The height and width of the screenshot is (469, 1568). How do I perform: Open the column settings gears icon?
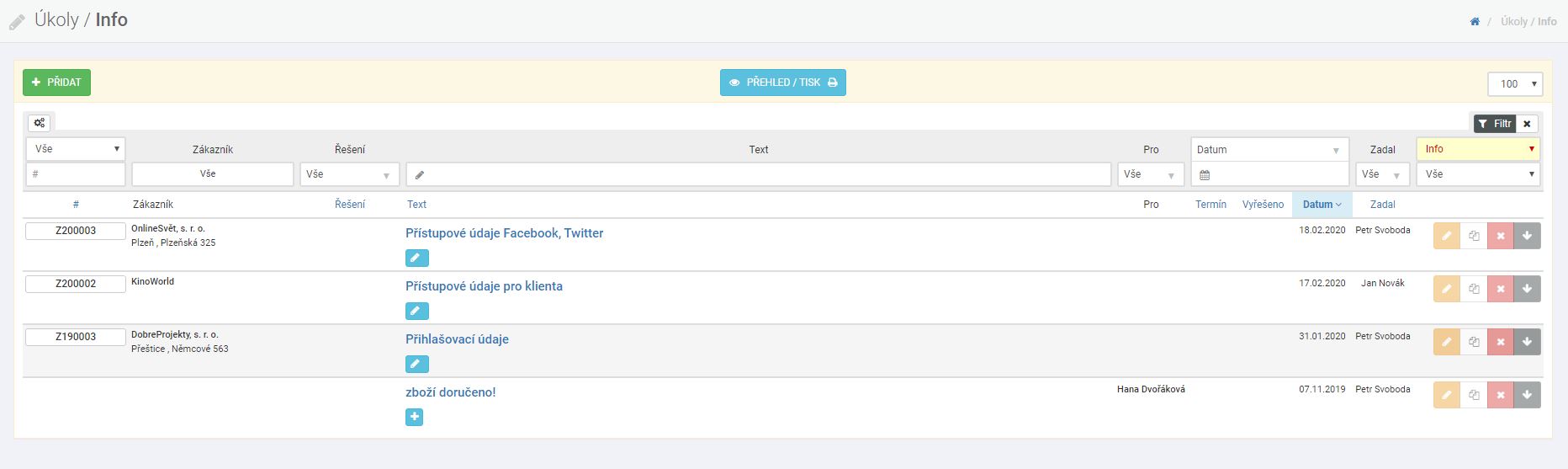pyautogui.click(x=40, y=123)
